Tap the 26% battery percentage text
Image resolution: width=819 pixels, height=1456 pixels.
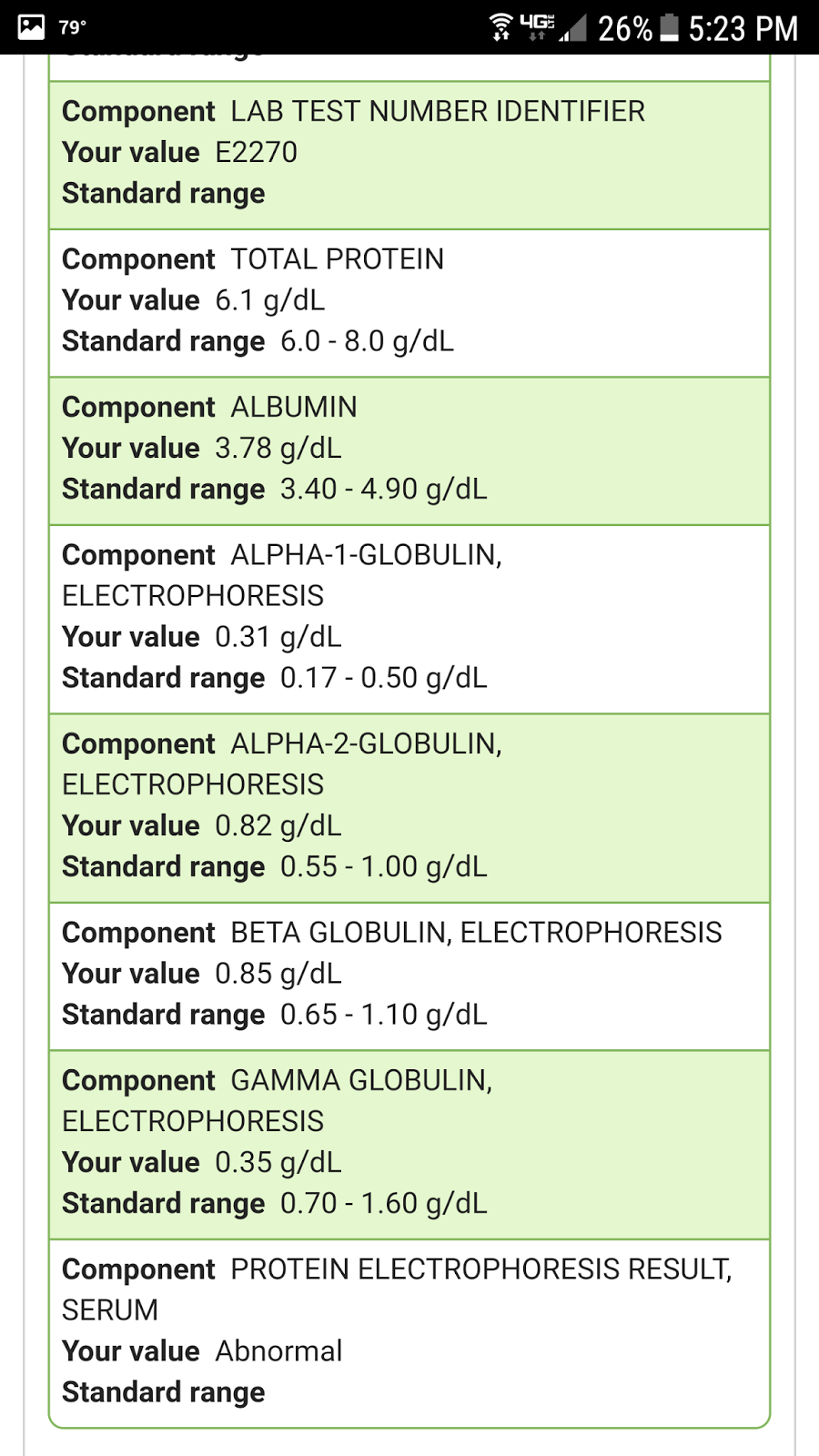tap(625, 29)
